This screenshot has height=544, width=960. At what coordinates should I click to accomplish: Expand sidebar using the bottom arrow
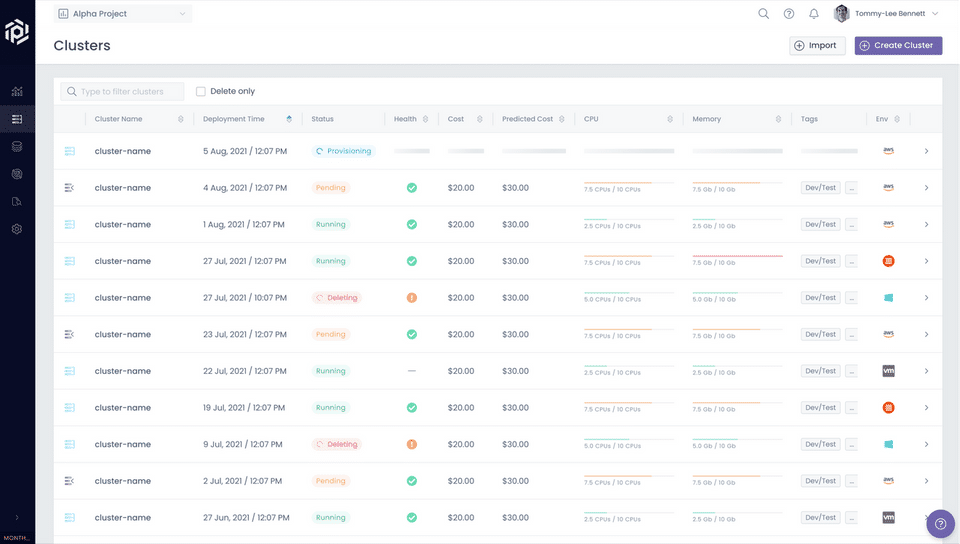tap(17, 517)
